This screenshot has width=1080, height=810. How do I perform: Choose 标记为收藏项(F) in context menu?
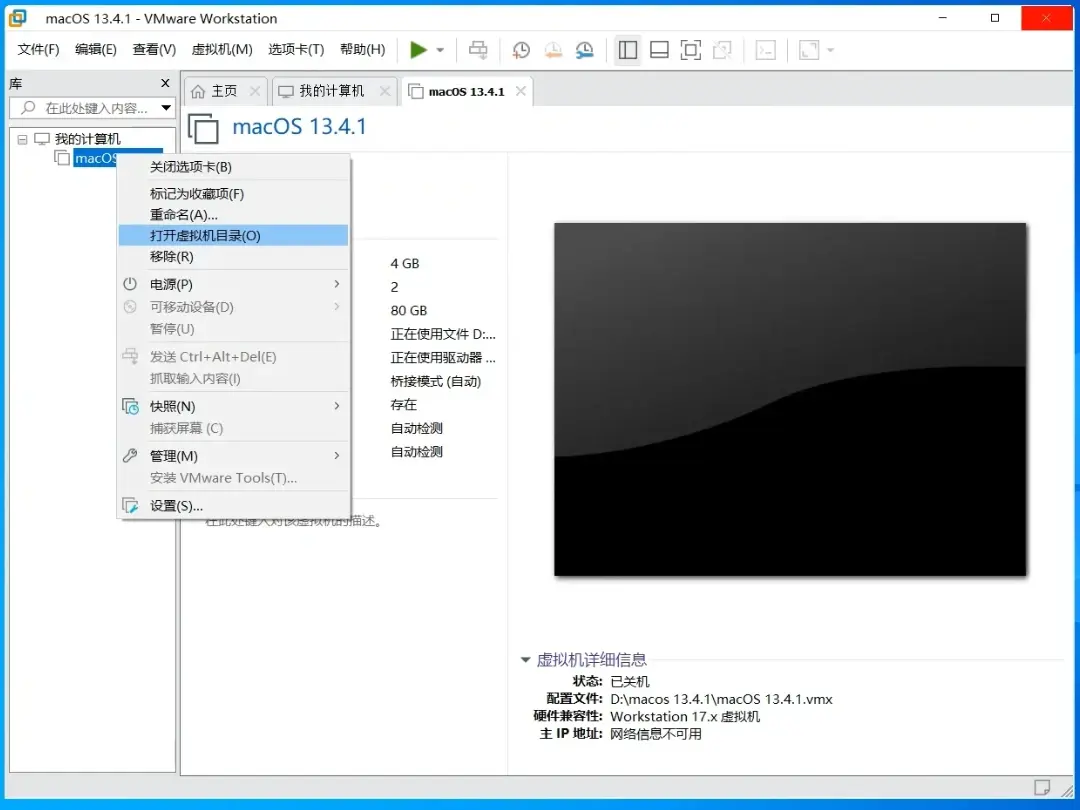pos(233,194)
